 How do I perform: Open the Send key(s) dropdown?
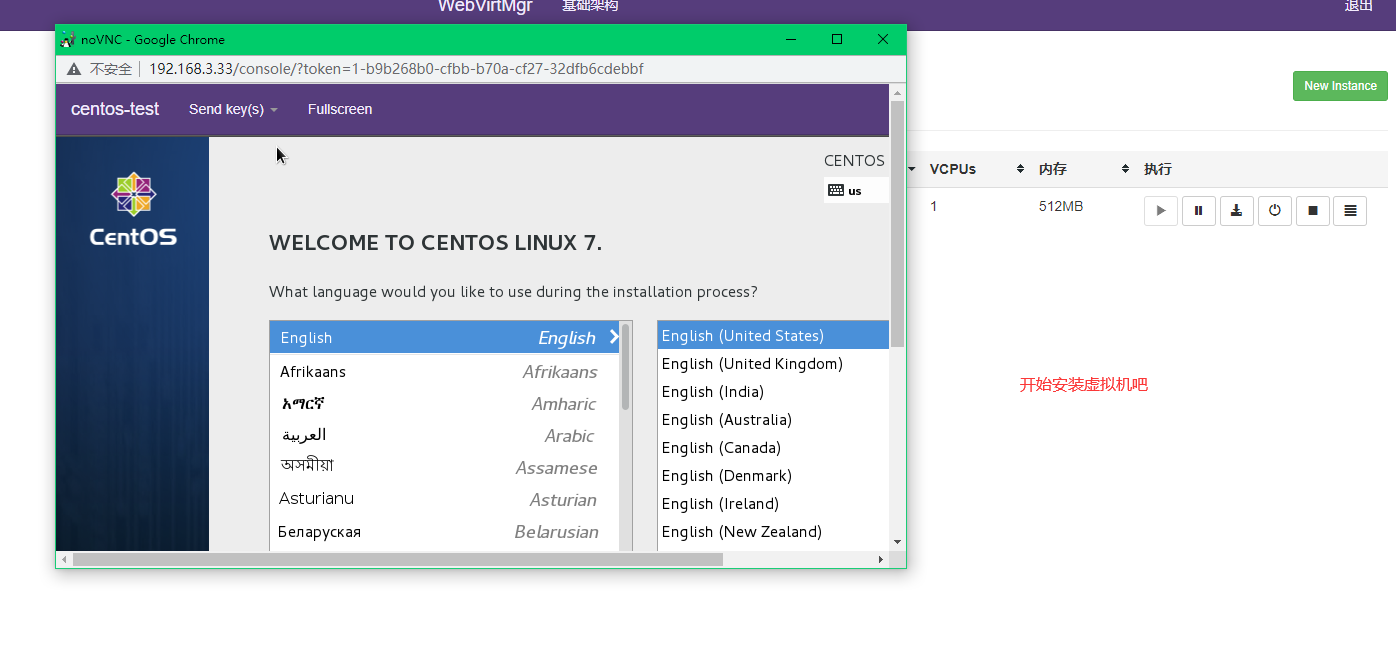233,109
